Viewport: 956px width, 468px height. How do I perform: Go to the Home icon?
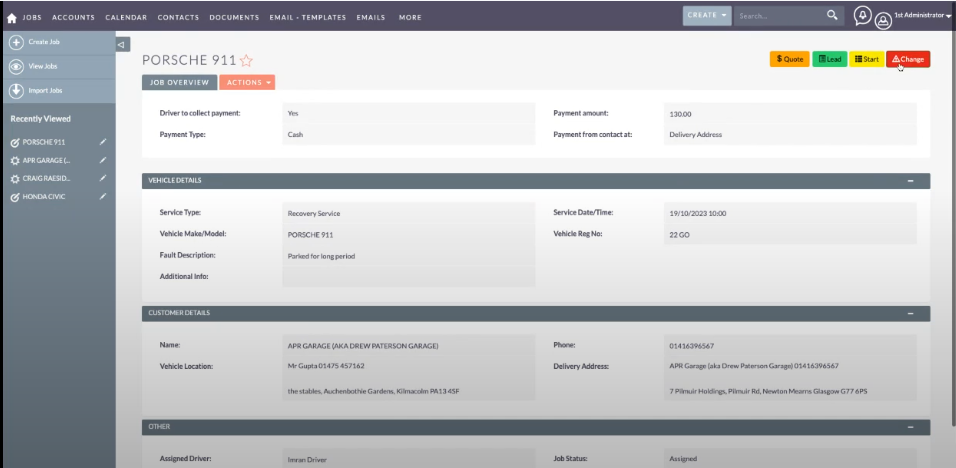(x=12, y=18)
